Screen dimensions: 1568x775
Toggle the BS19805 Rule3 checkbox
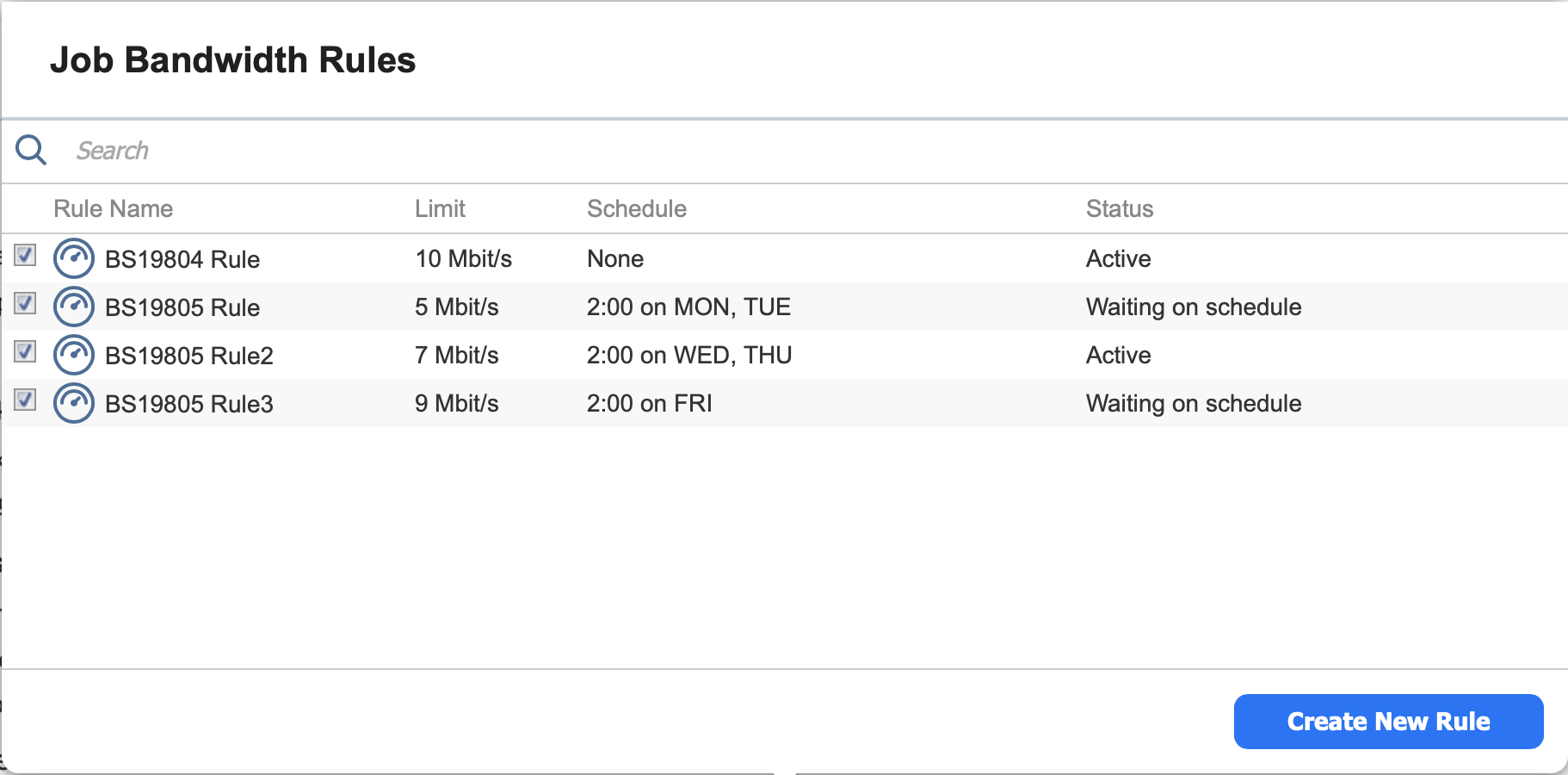pyautogui.click(x=25, y=400)
